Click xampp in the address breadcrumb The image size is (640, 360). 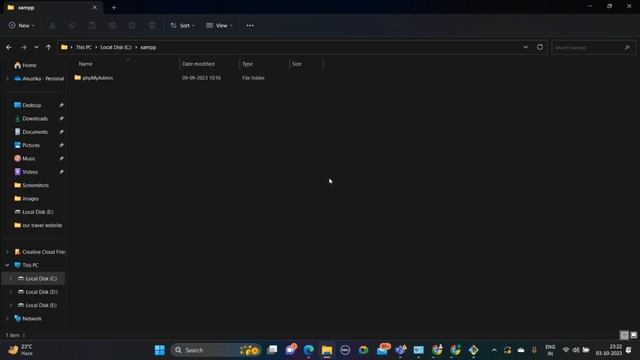(148, 47)
